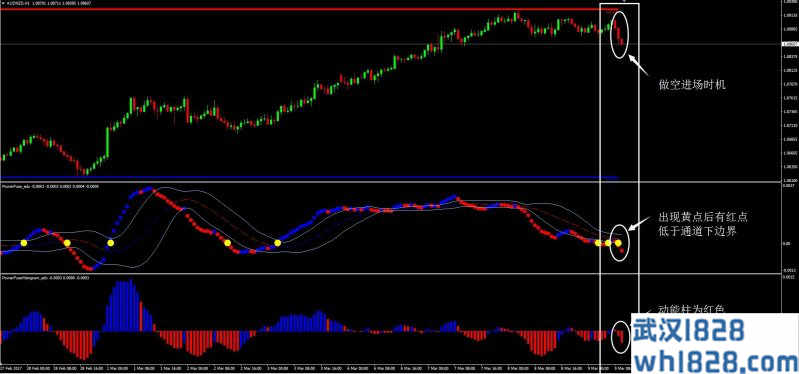Select the red horizontal resistance line at the top

pos(309,9)
